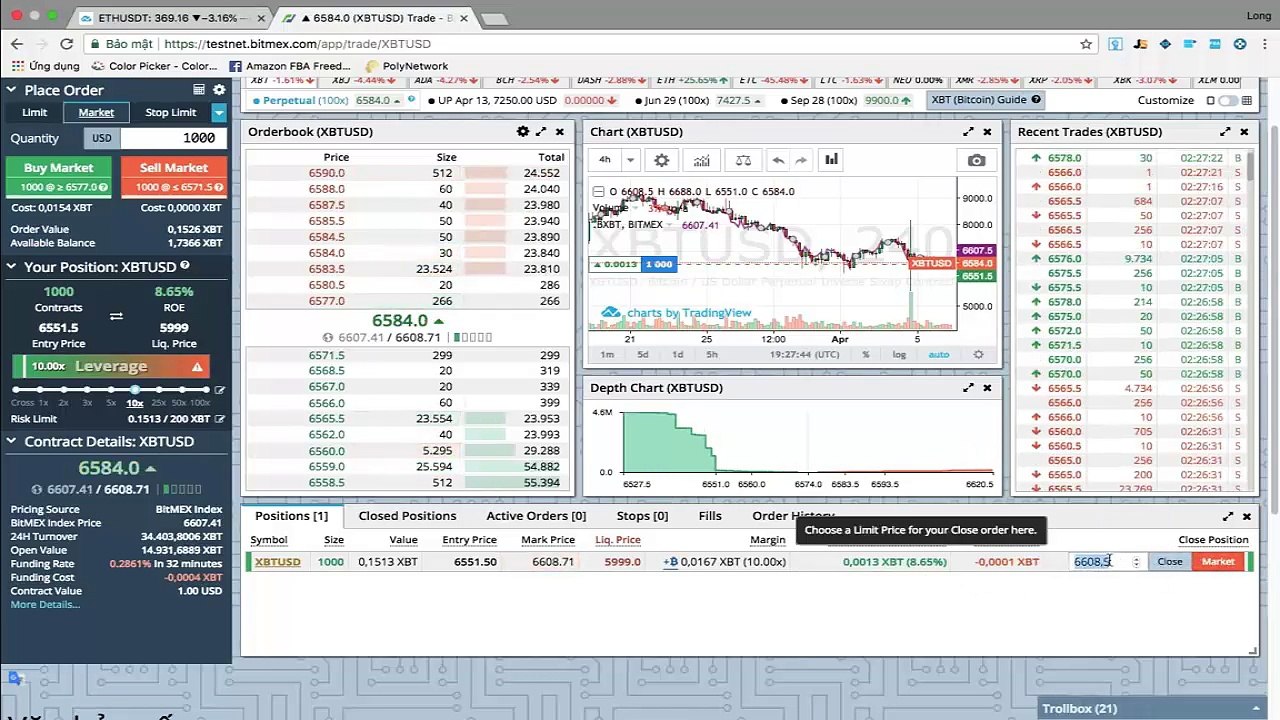The width and height of the screenshot is (1280, 720).
Task: Switch to Closed Positions tab
Action: click(x=407, y=516)
